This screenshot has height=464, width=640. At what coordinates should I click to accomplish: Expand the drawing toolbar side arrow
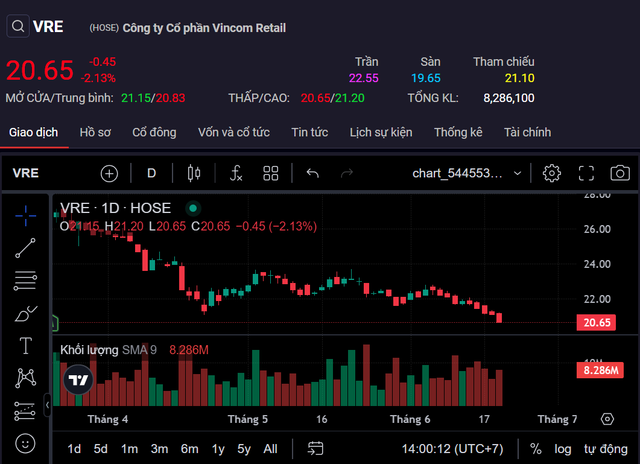click(x=48, y=404)
